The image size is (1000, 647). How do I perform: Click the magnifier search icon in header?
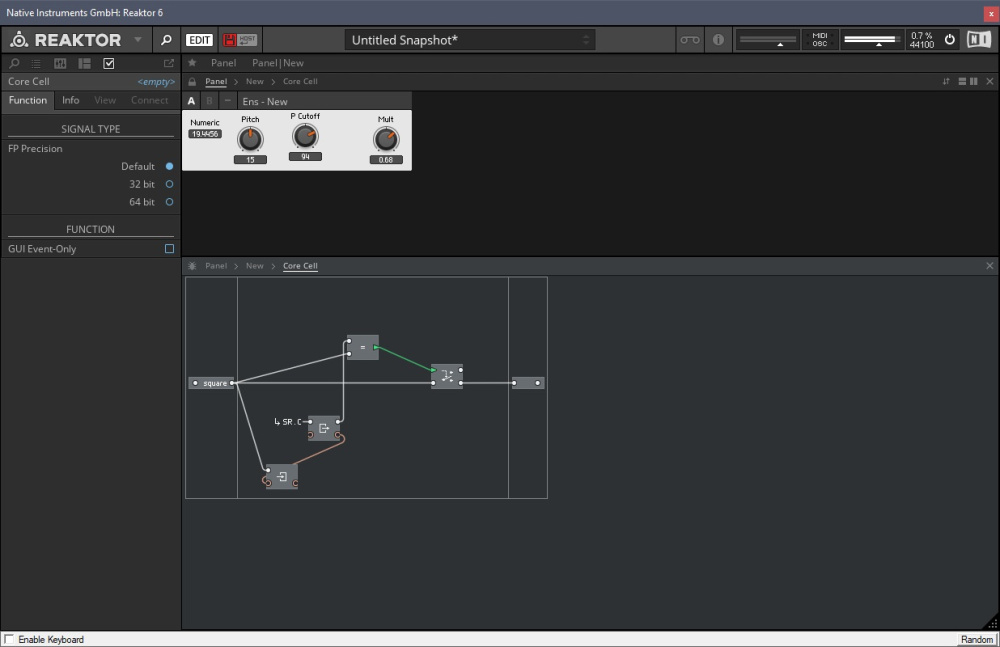tap(166, 40)
